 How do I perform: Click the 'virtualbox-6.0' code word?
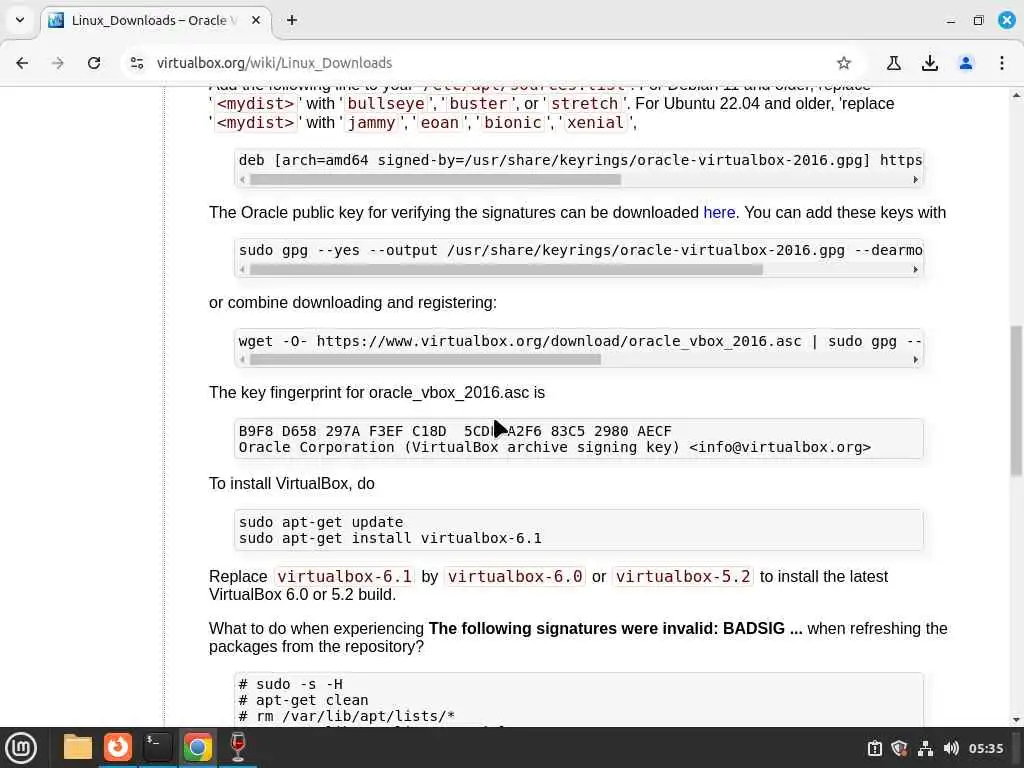point(515,577)
